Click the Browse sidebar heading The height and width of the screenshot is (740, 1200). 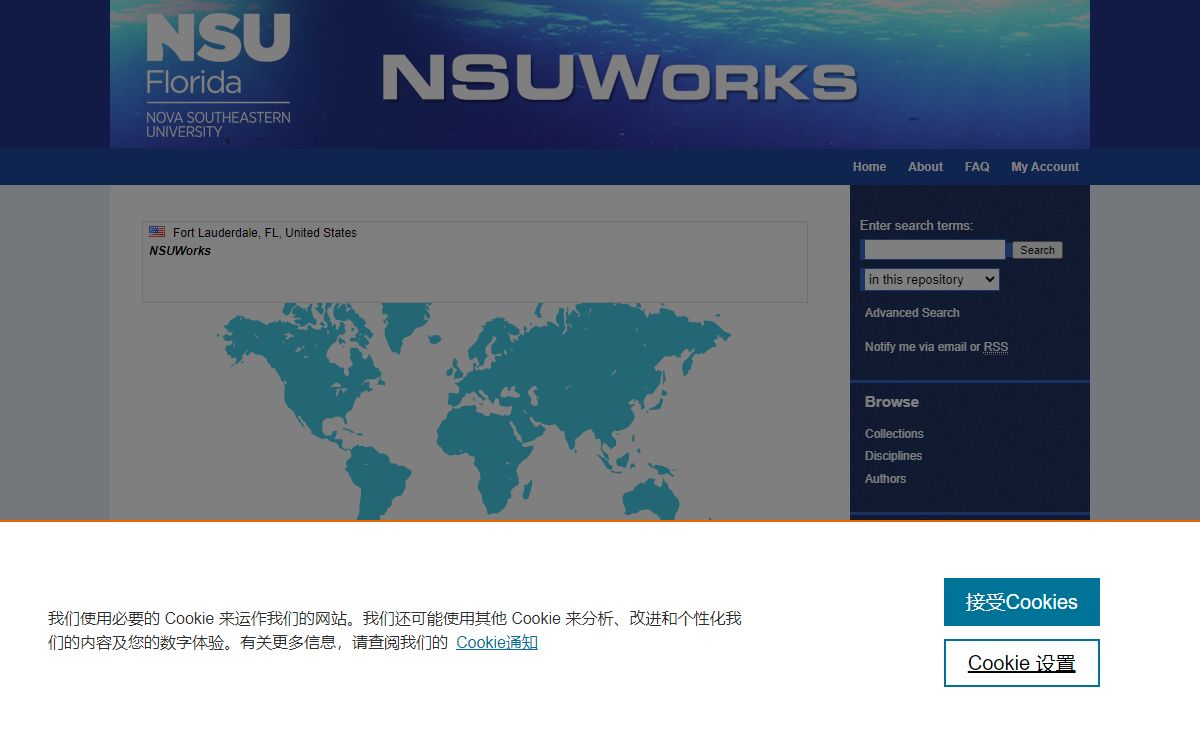(x=892, y=402)
